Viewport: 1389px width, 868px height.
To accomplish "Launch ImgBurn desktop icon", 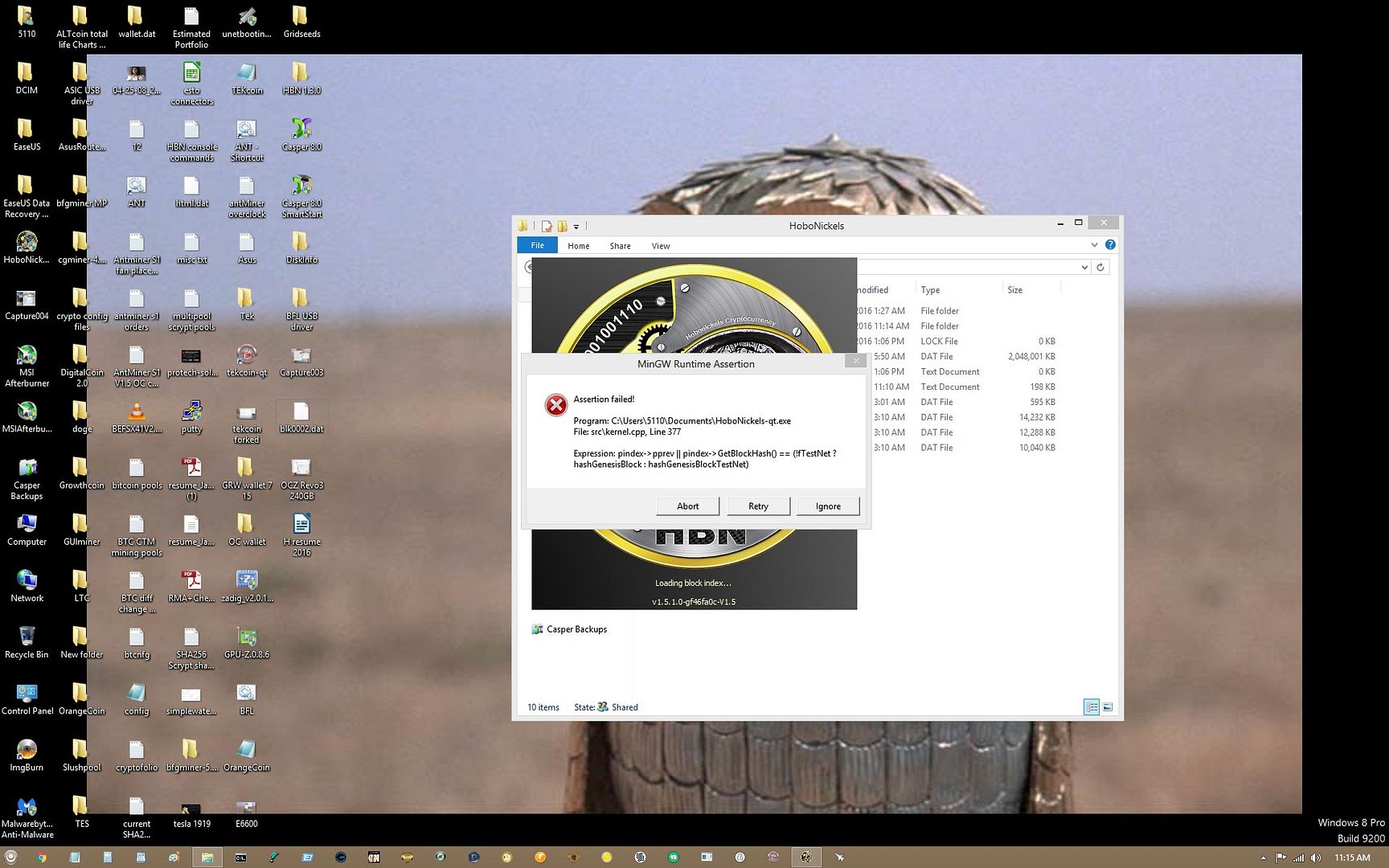I will click(27, 755).
